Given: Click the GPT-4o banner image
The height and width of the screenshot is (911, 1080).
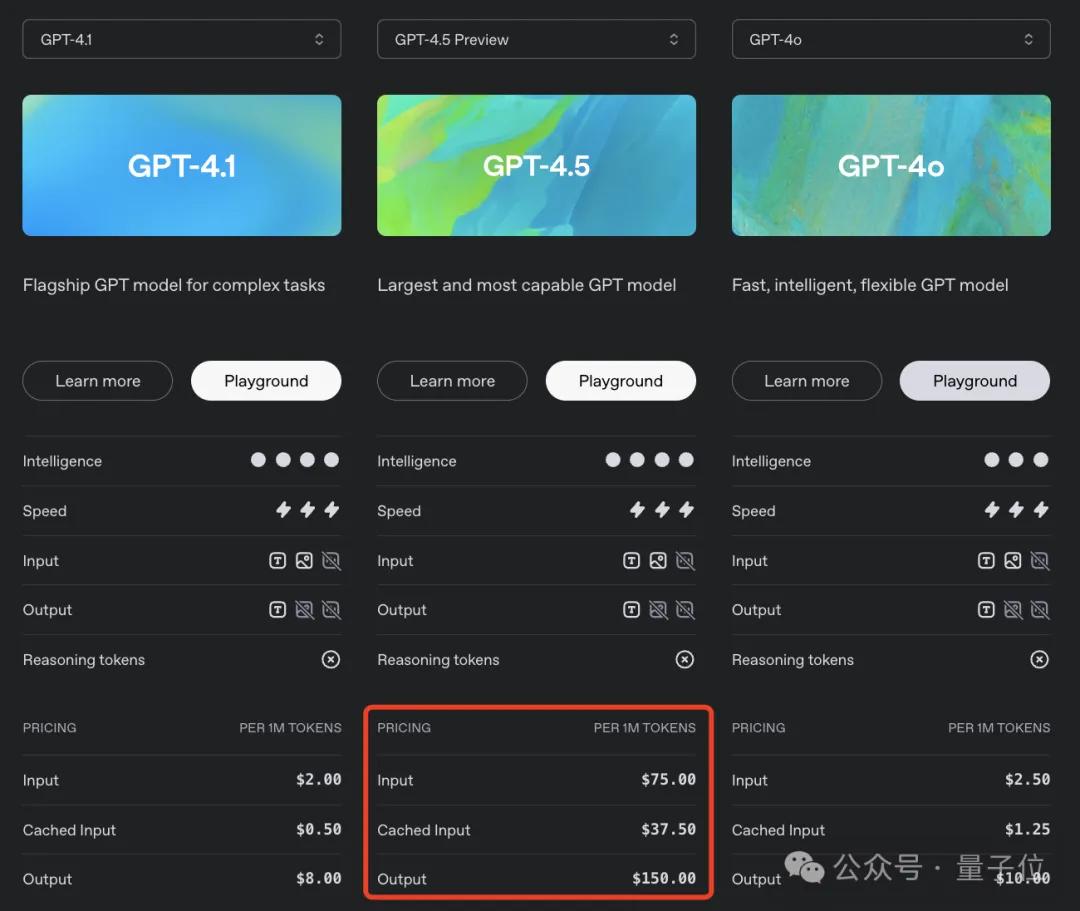Looking at the screenshot, I should [890, 165].
